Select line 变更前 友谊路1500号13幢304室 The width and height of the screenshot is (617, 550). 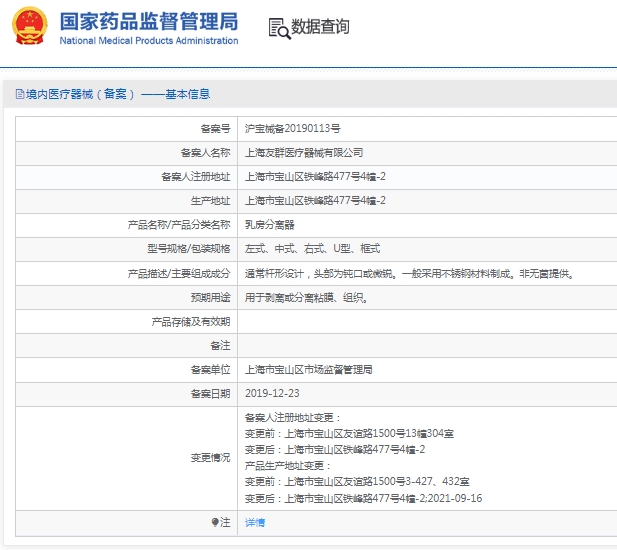(x=349, y=434)
